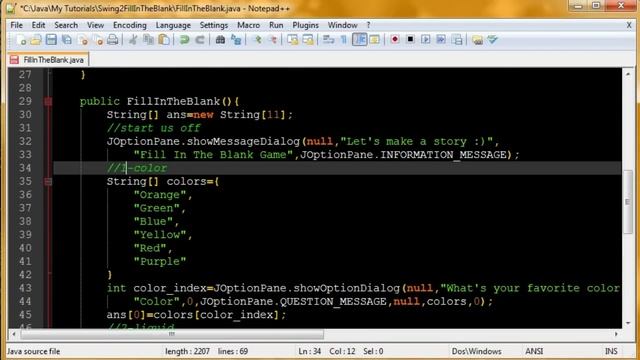640x360 pixels.
Task: Open the File menu
Action: 16,25
